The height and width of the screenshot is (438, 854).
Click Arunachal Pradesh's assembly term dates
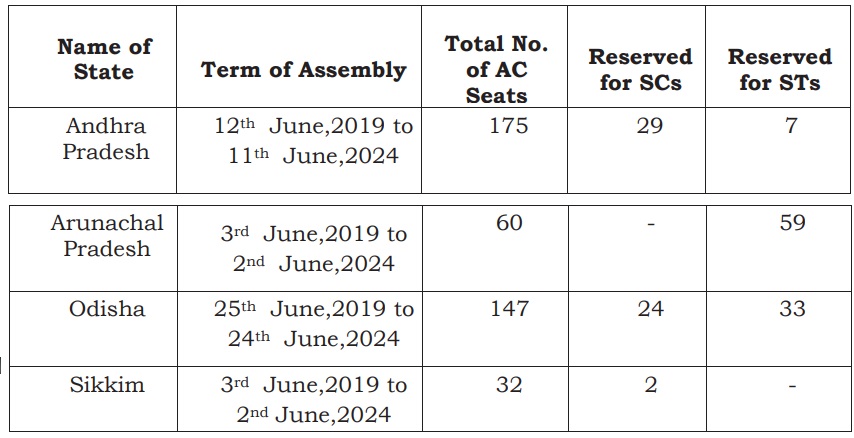click(313, 249)
